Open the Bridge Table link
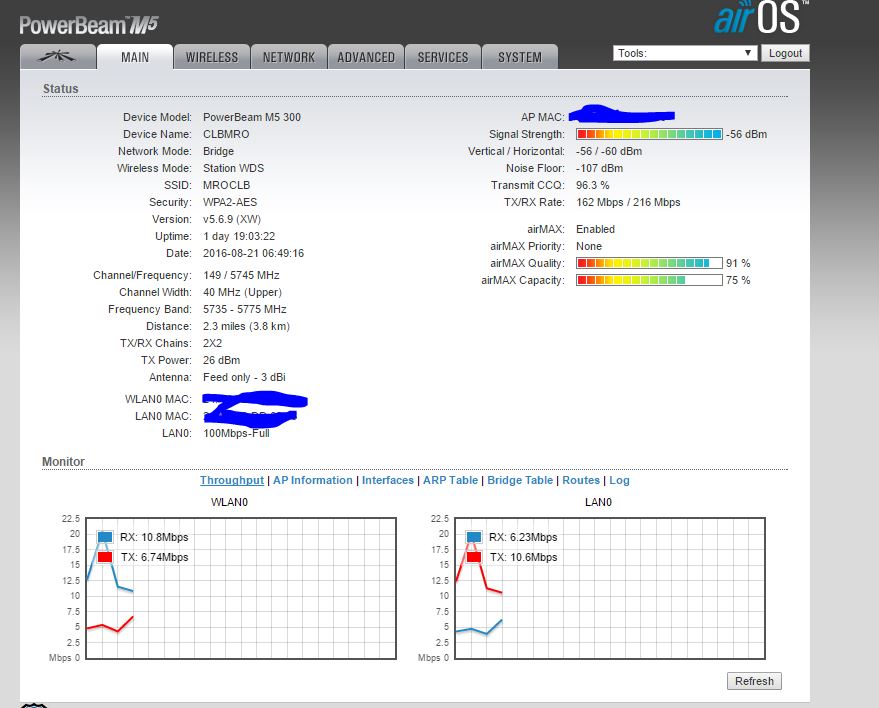This screenshot has width=879, height=708. [520, 480]
